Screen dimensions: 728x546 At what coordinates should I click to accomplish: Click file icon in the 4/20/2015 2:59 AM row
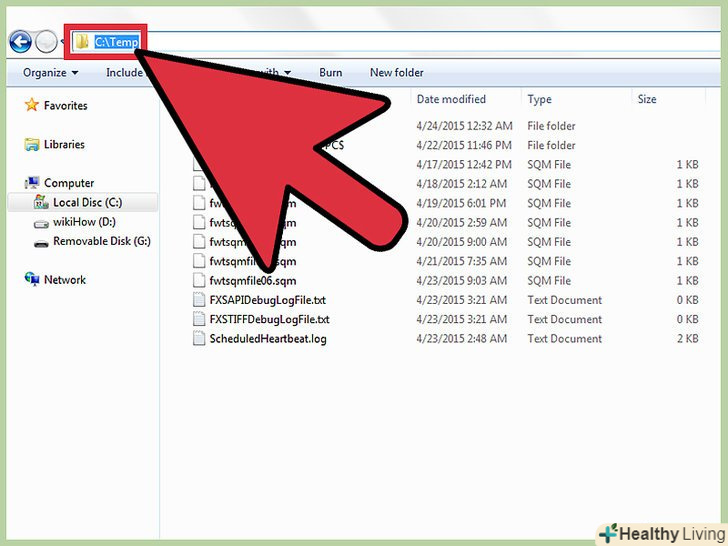point(199,222)
